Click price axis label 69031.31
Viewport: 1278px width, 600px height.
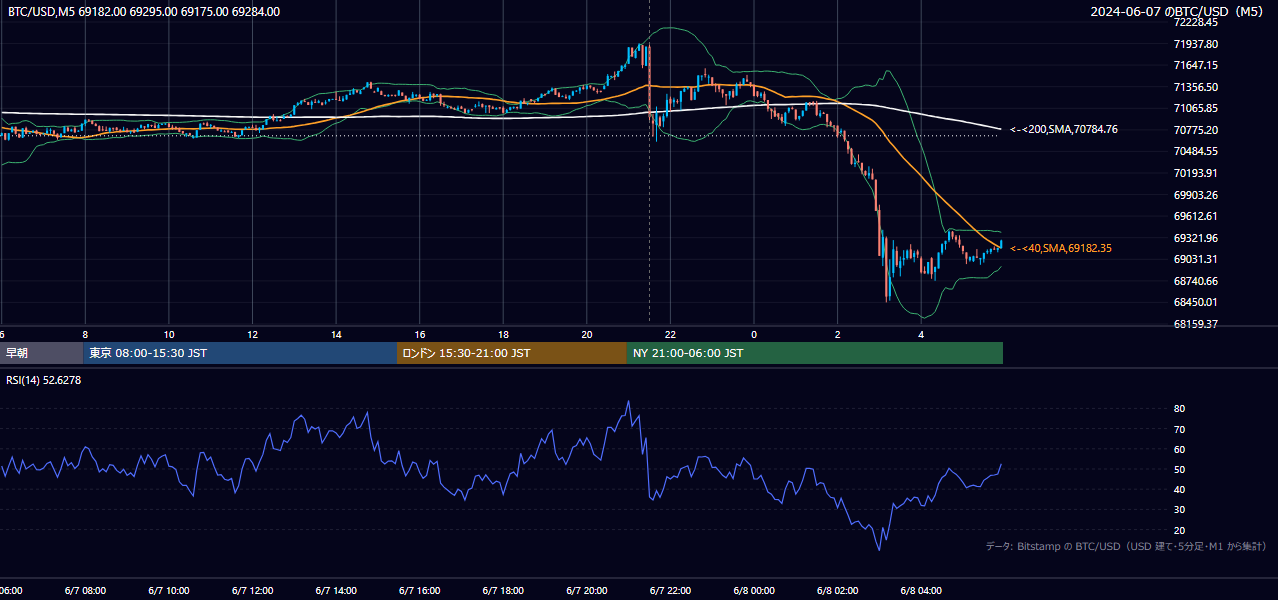coord(1195,259)
